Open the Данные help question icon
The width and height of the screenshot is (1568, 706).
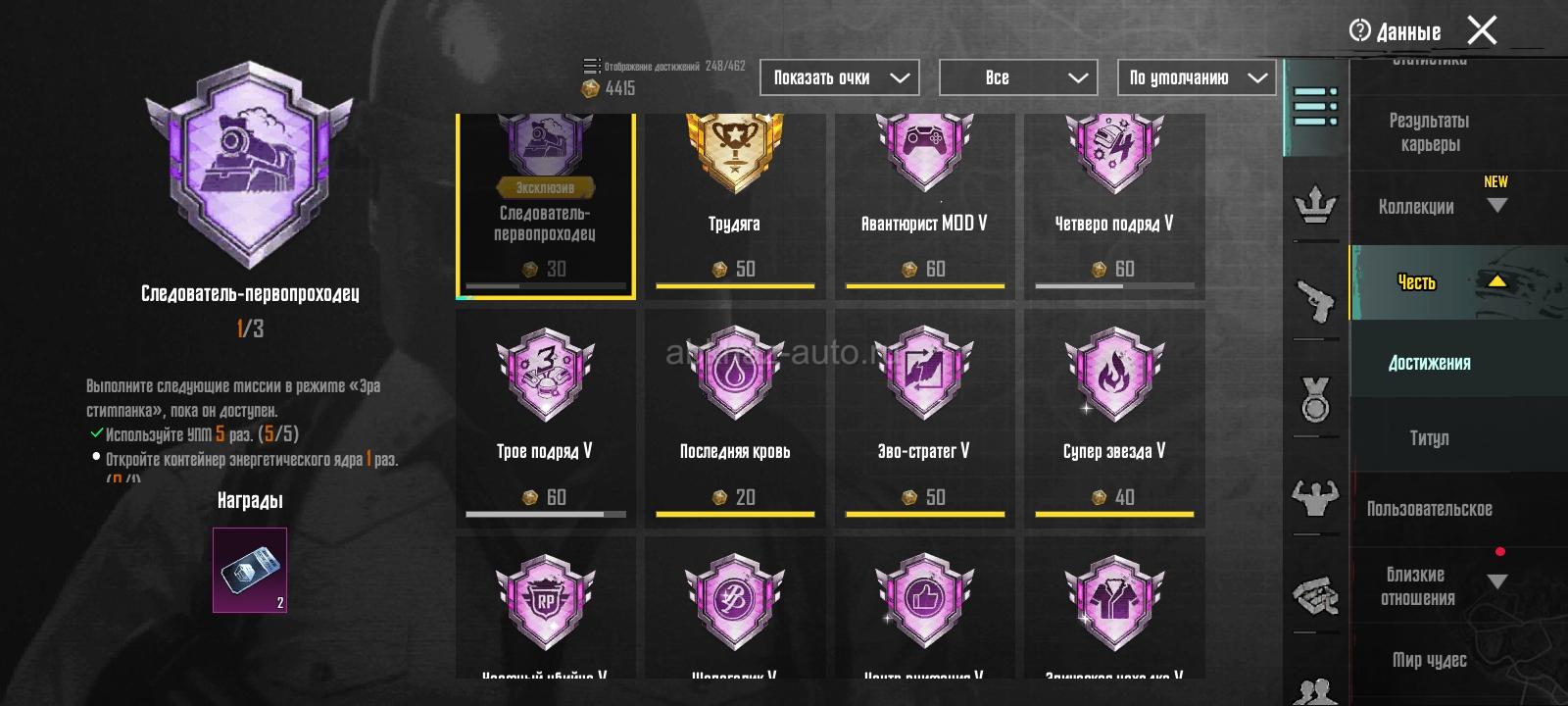(1359, 30)
